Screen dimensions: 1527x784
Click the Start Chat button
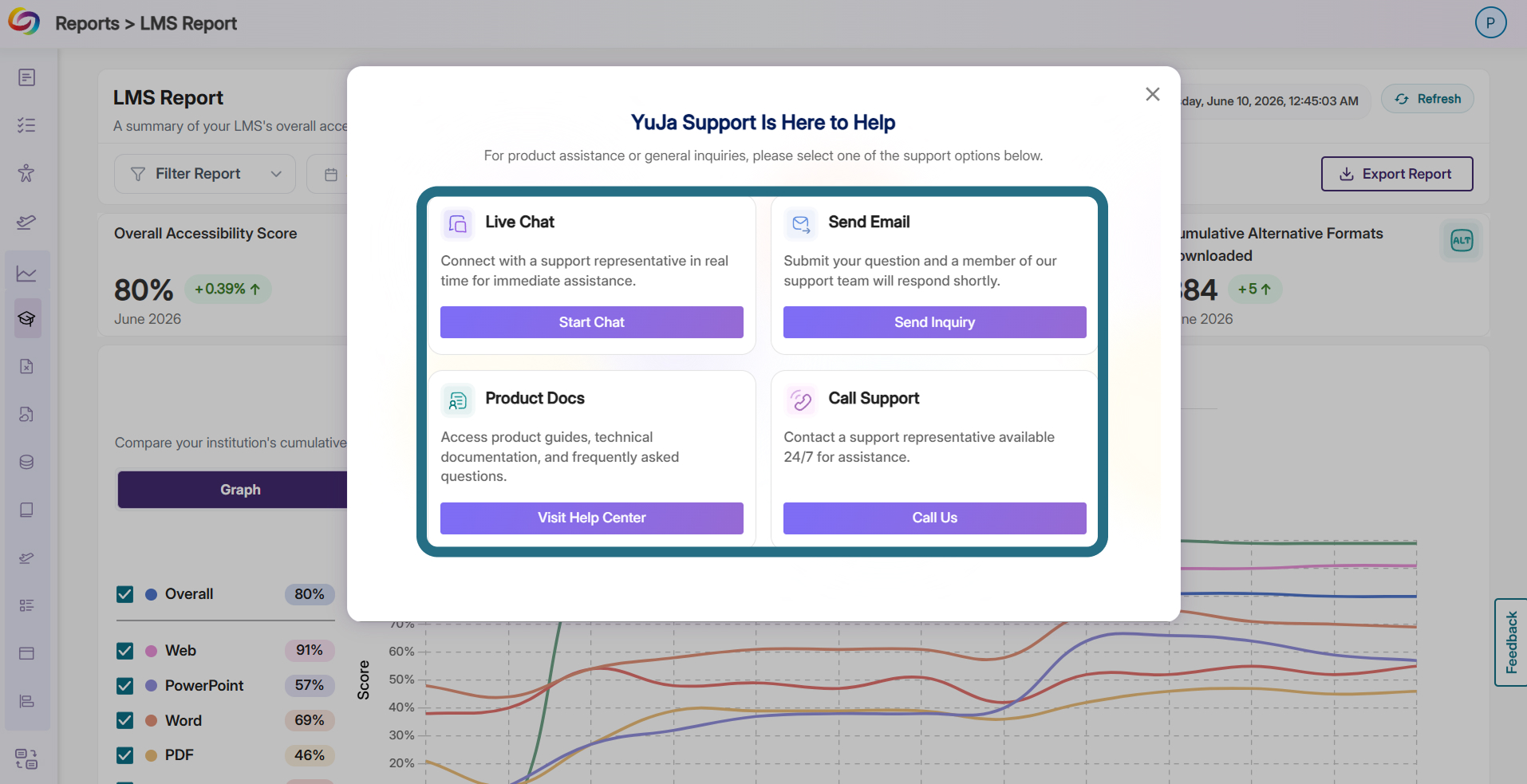(x=592, y=322)
